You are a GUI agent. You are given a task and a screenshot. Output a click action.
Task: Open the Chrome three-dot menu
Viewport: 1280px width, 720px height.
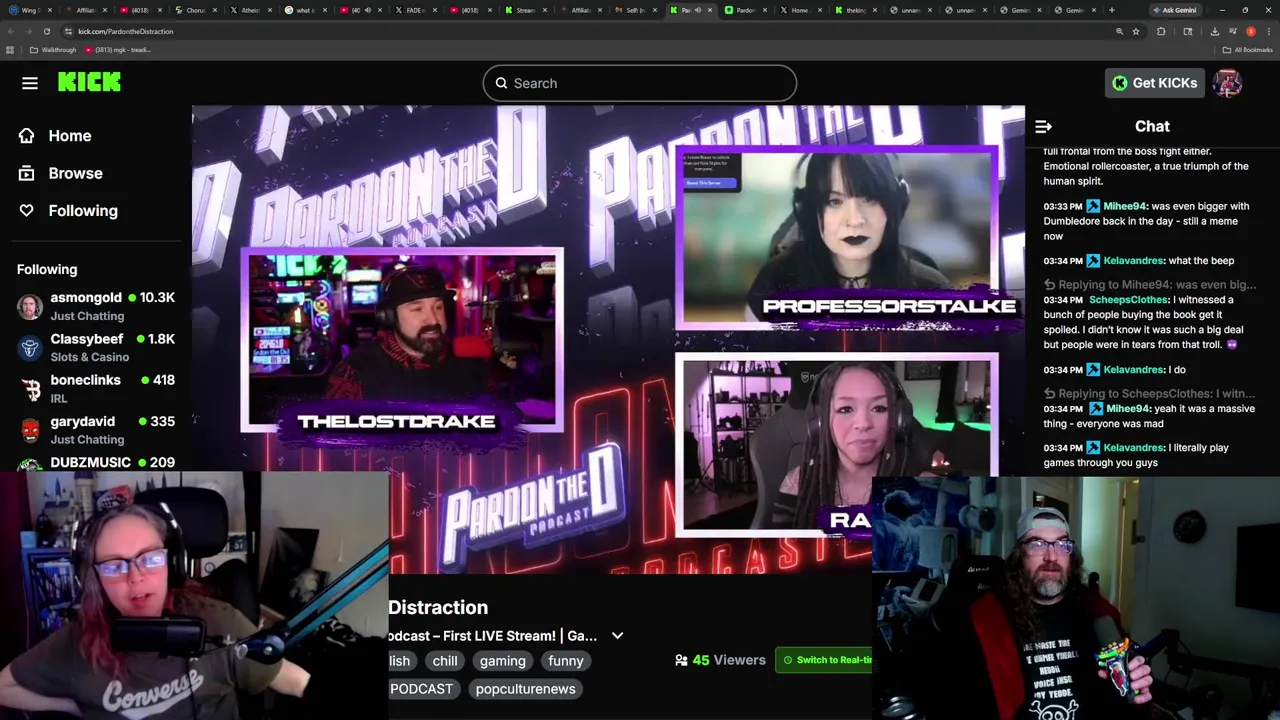pyautogui.click(x=1268, y=31)
